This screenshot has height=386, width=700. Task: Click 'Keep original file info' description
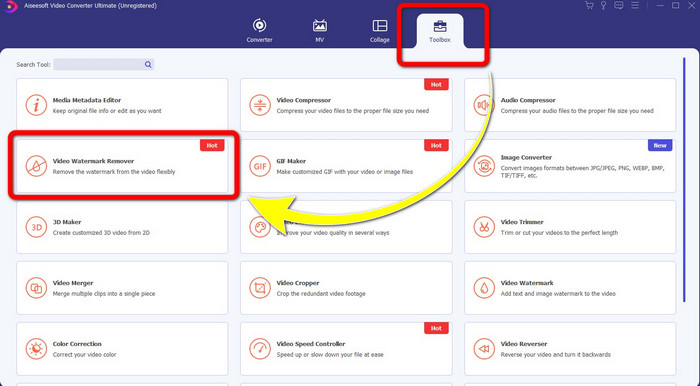(107, 111)
